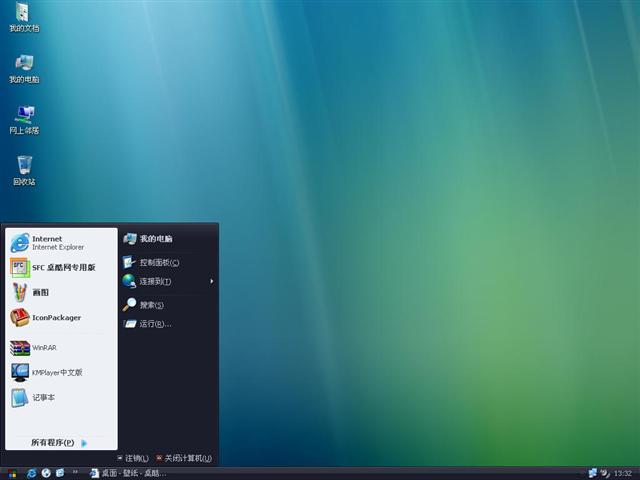Viewport: 640px width, 480px height.
Task: Open 控制面板(C) control panel
Action: [x=169, y=262]
